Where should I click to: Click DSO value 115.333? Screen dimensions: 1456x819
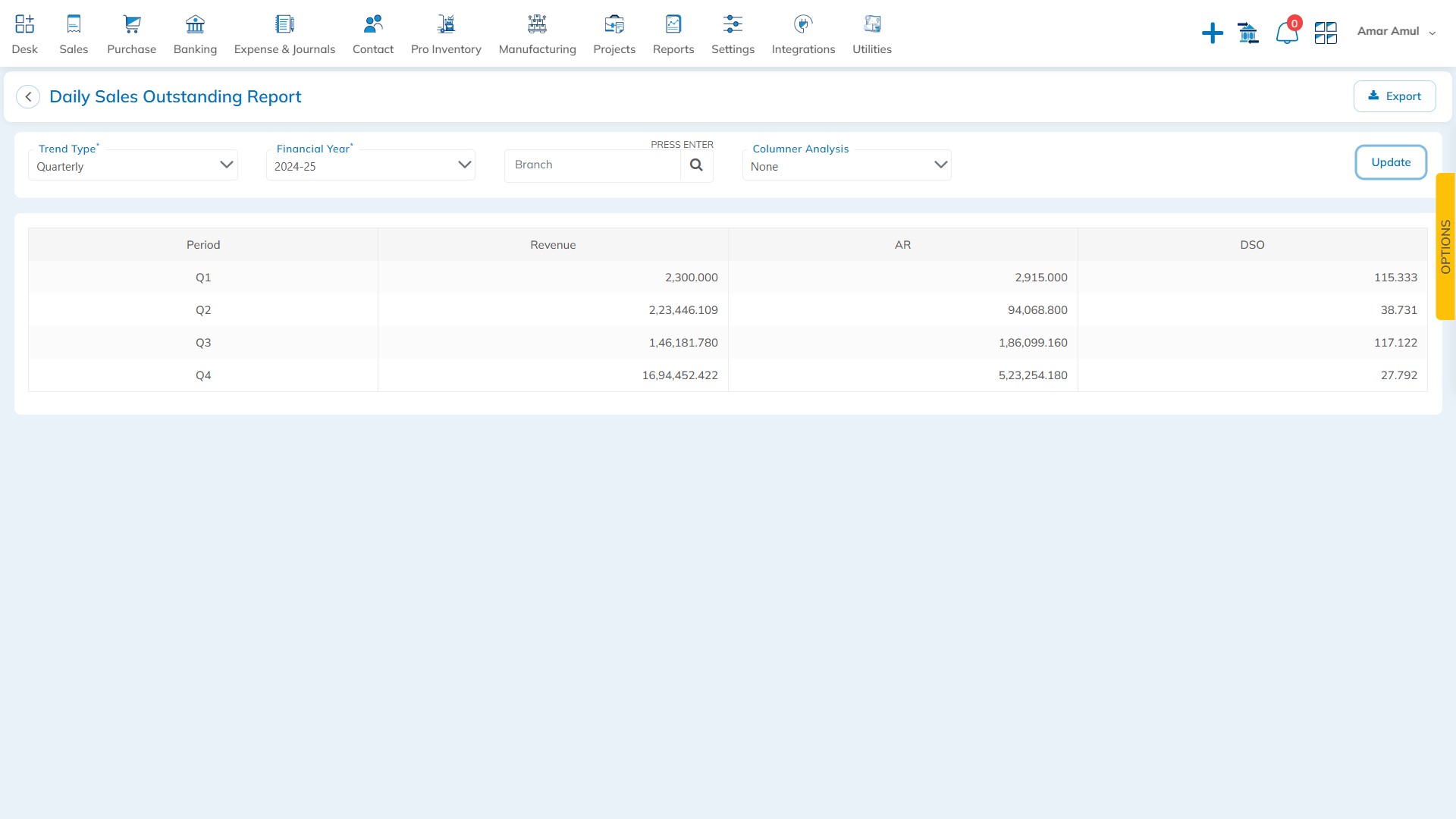1395,278
